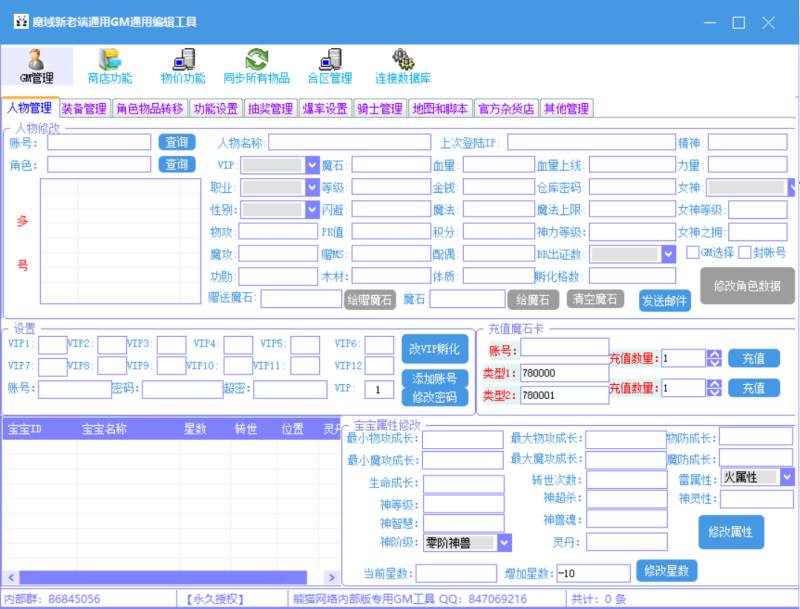Click the 类型2 充值数量 spinner arrows
800x609 pixels.
point(714,388)
